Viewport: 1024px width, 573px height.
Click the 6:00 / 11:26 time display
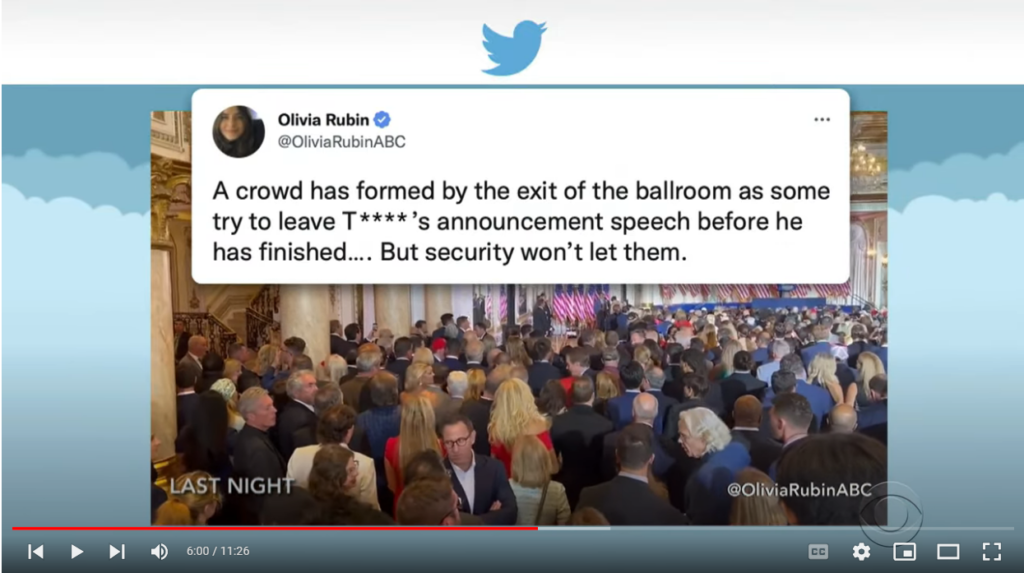pos(217,551)
